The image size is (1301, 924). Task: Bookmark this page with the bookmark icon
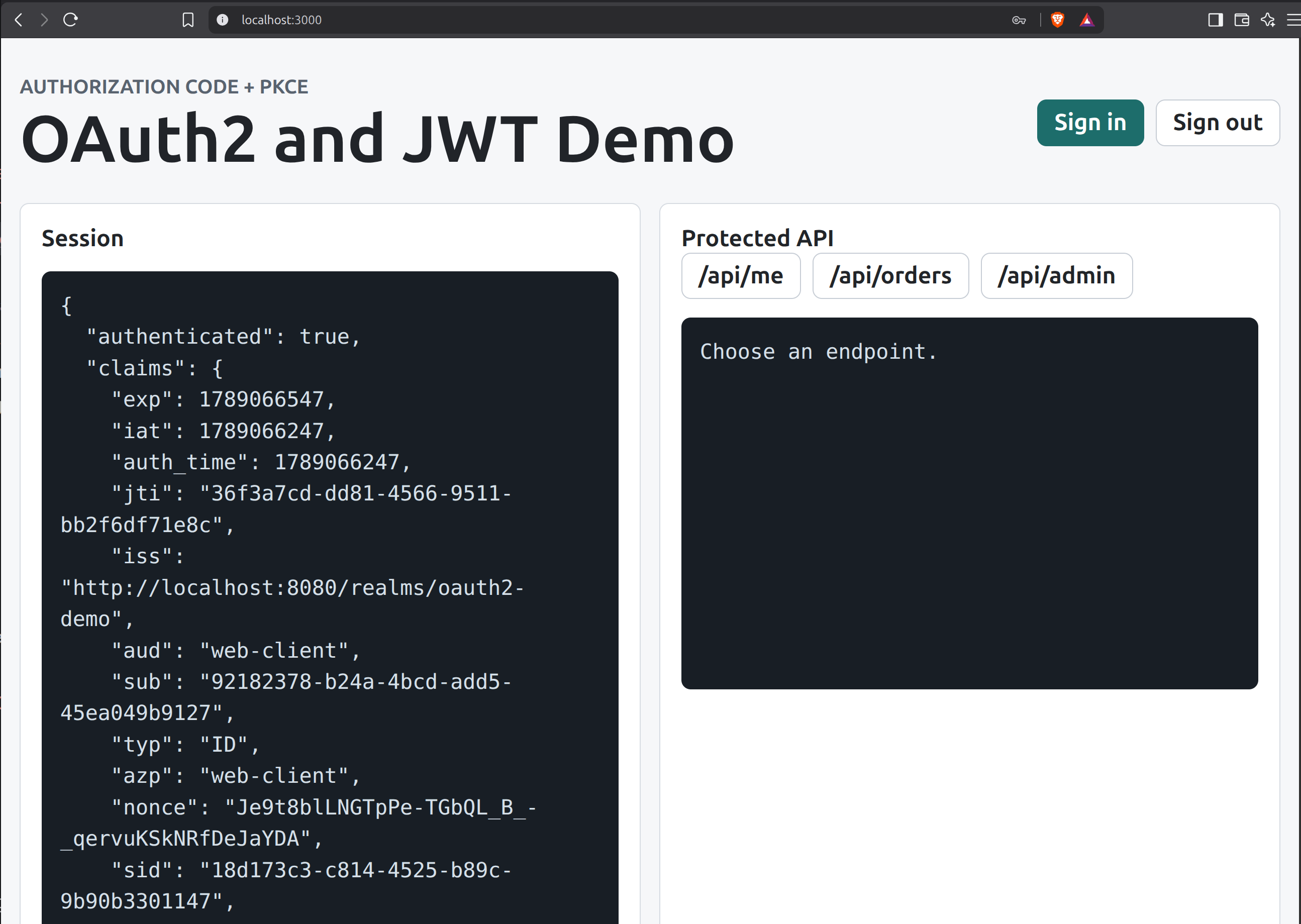[188, 20]
